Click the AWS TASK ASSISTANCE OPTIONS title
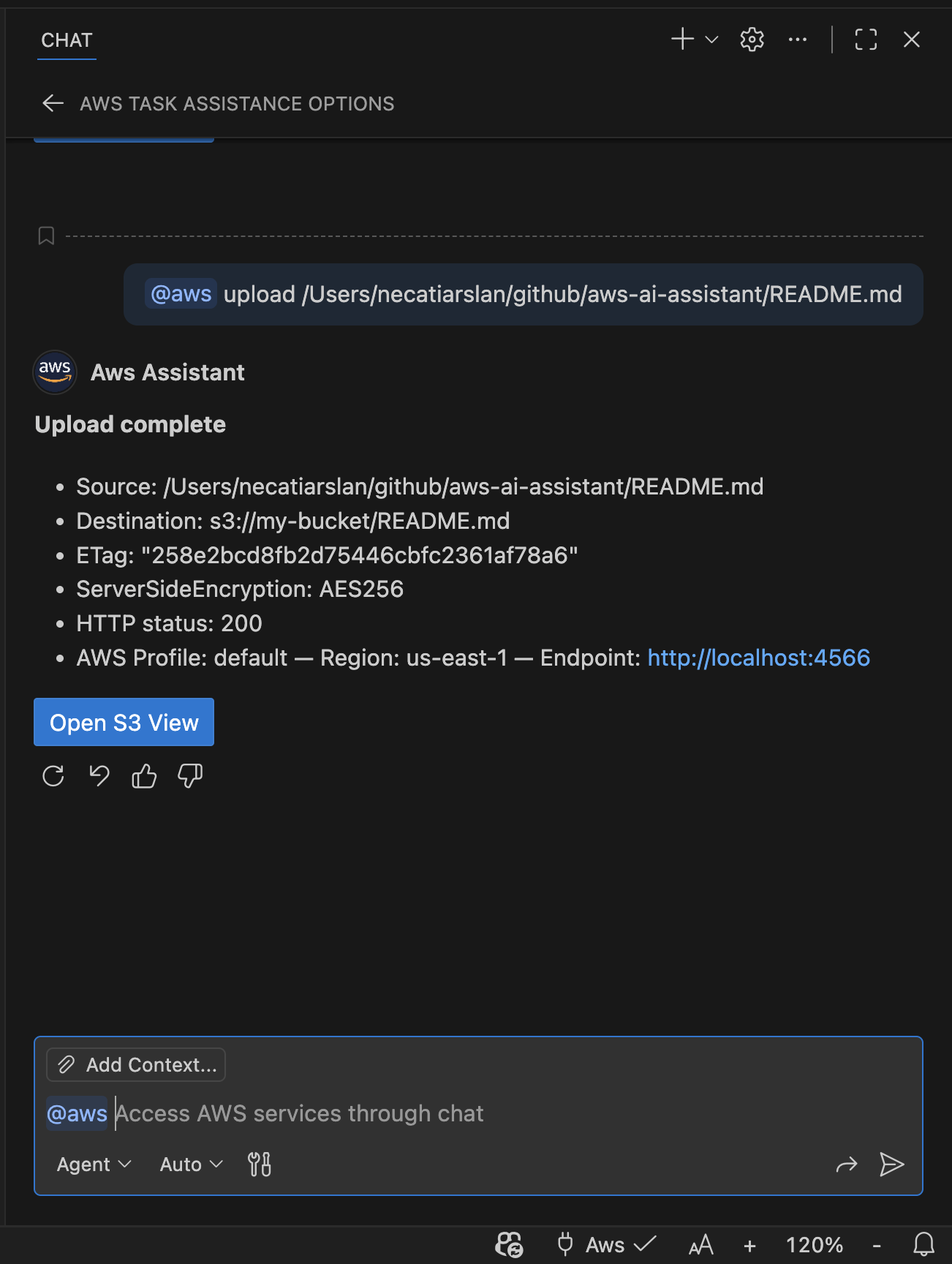The height and width of the screenshot is (1264, 952). pyautogui.click(x=237, y=104)
